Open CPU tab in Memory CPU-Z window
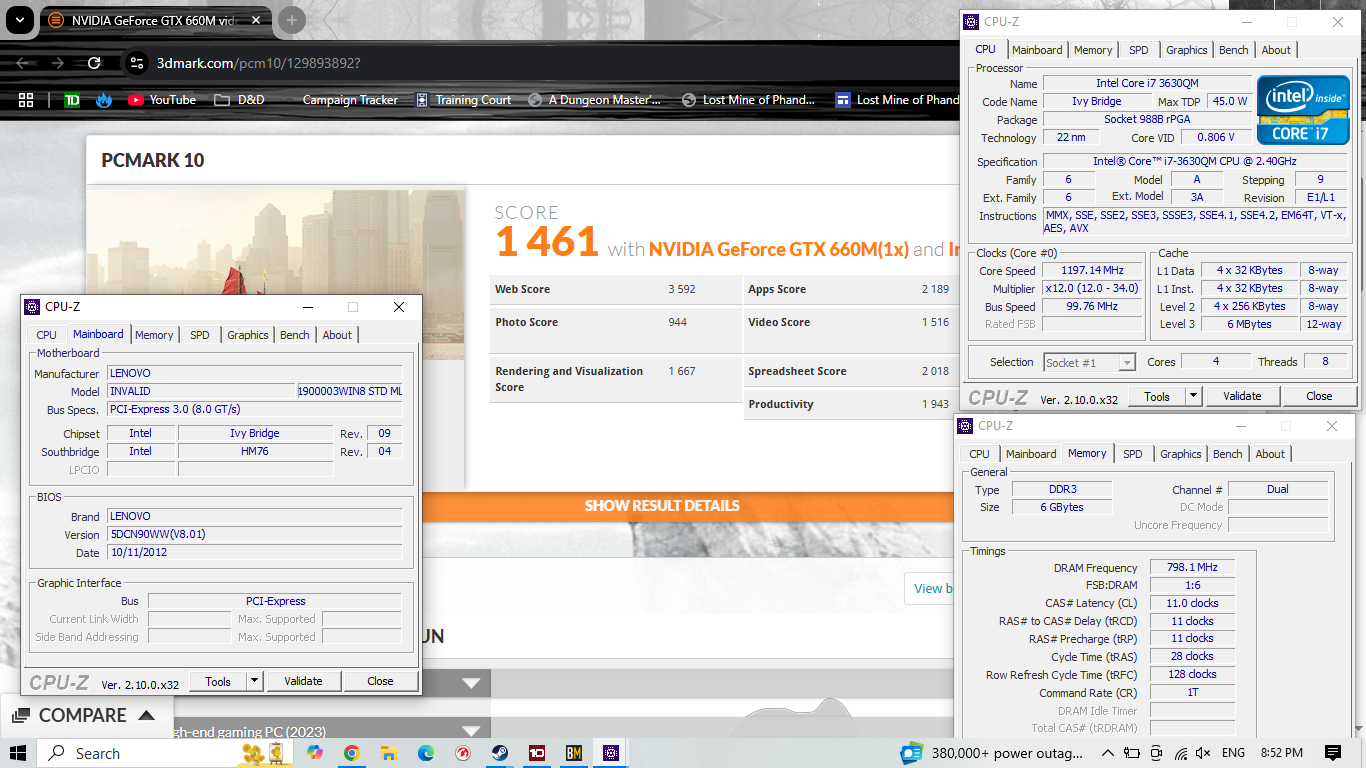This screenshot has height=768, width=1366. (x=979, y=454)
